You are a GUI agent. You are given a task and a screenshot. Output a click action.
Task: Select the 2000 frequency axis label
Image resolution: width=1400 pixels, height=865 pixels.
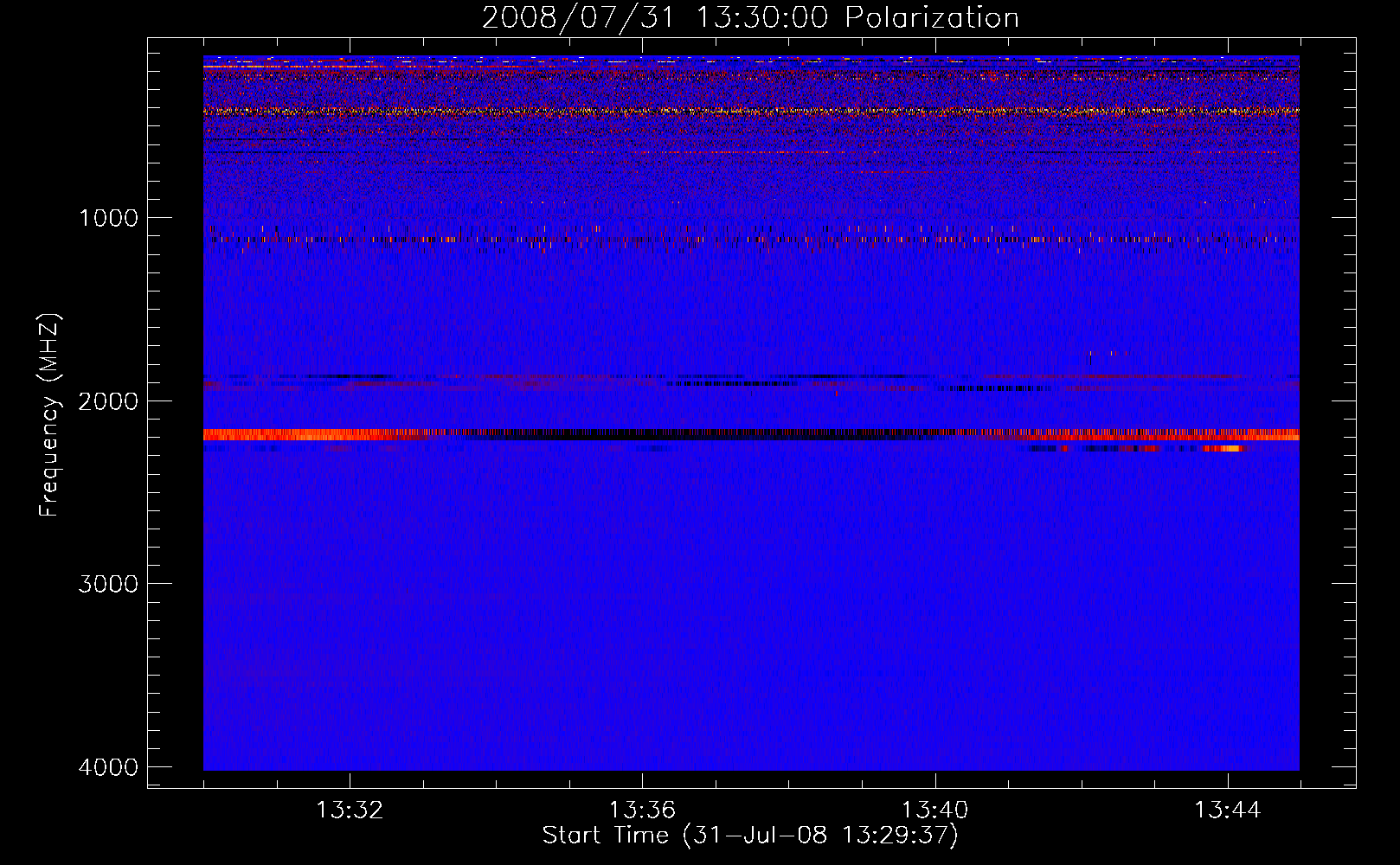(x=108, y=401)
